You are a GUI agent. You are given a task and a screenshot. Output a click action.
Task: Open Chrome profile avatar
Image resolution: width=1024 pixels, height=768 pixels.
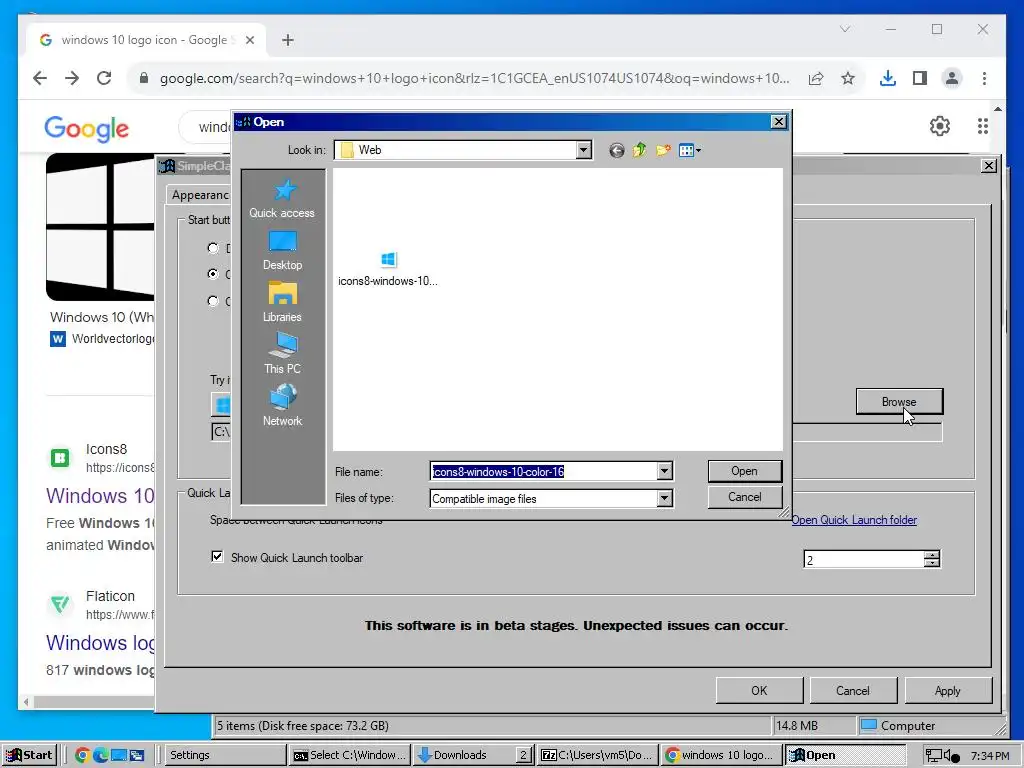coord(952,78)
